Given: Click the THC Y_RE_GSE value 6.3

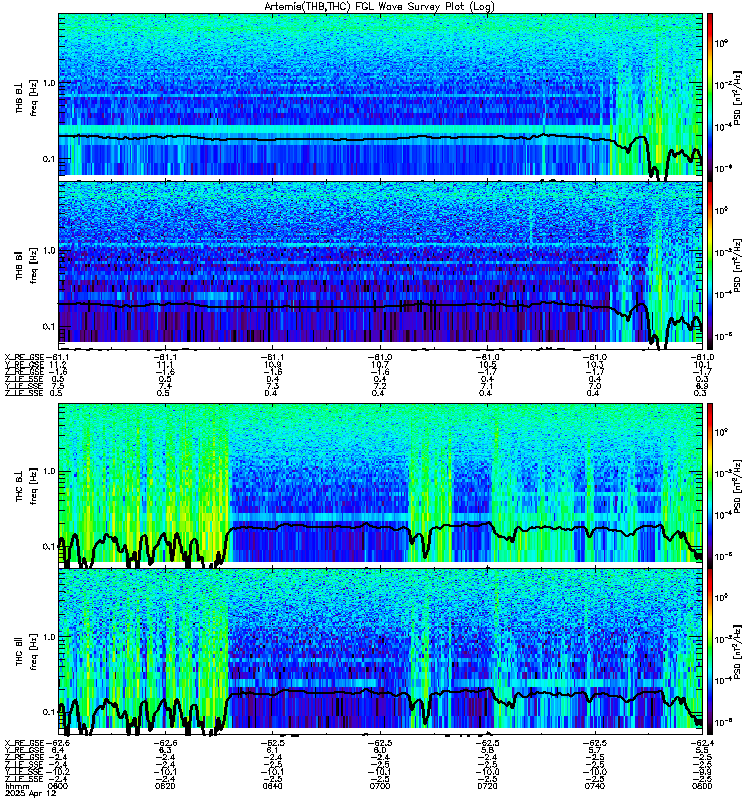Looking at the screenshot, I should click(x=165, y=750).
